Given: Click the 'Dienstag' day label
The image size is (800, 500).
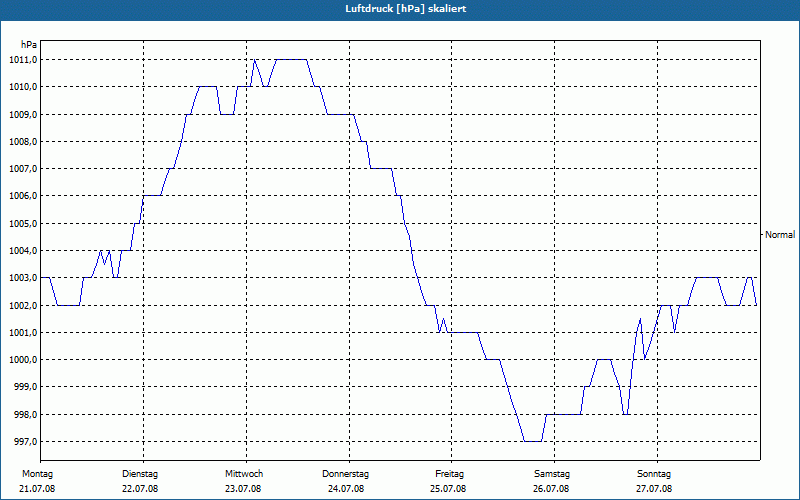Looking at the screenshot, I should (x=140, y=474).
